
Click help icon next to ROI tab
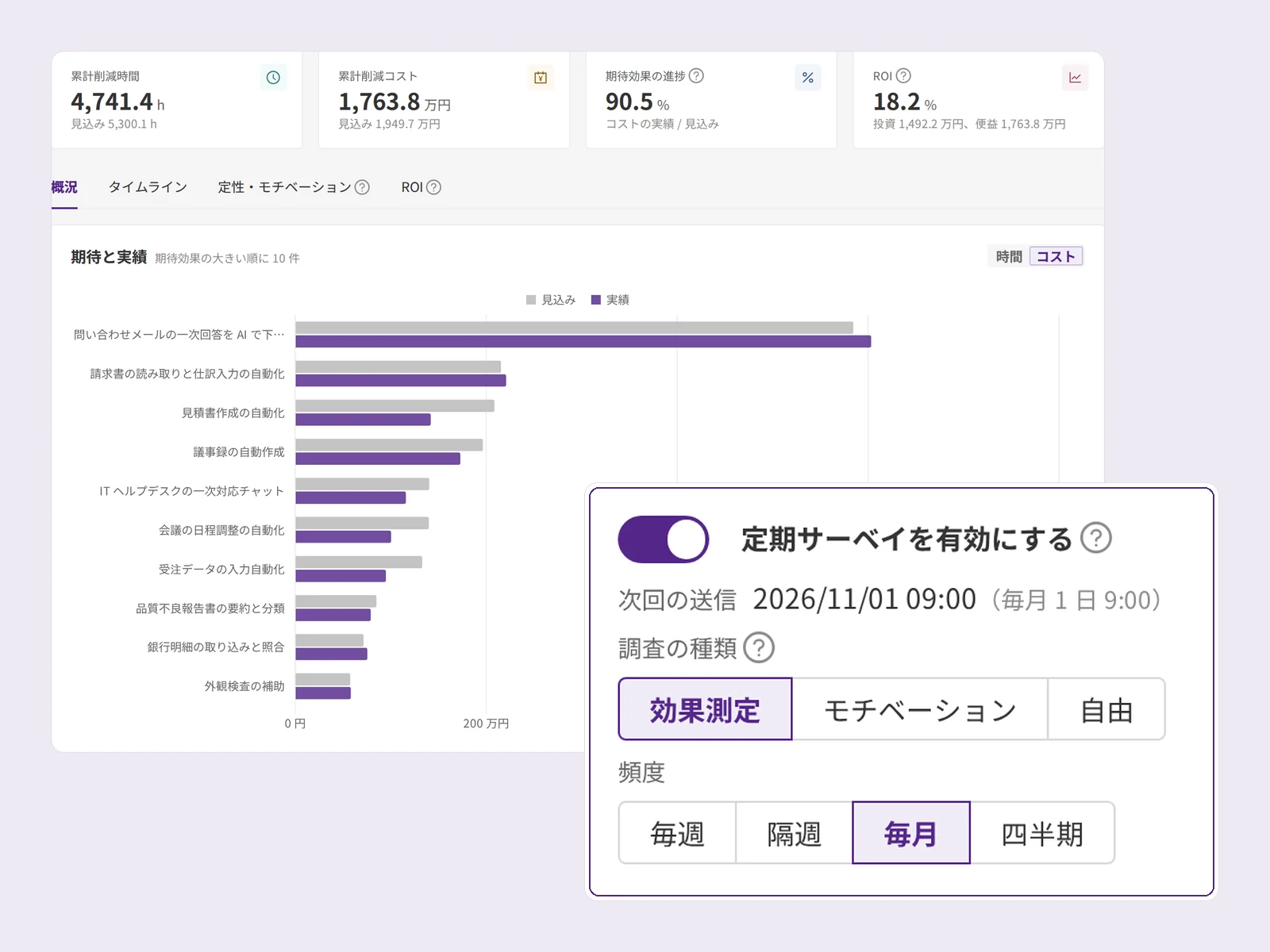(433, 187)
